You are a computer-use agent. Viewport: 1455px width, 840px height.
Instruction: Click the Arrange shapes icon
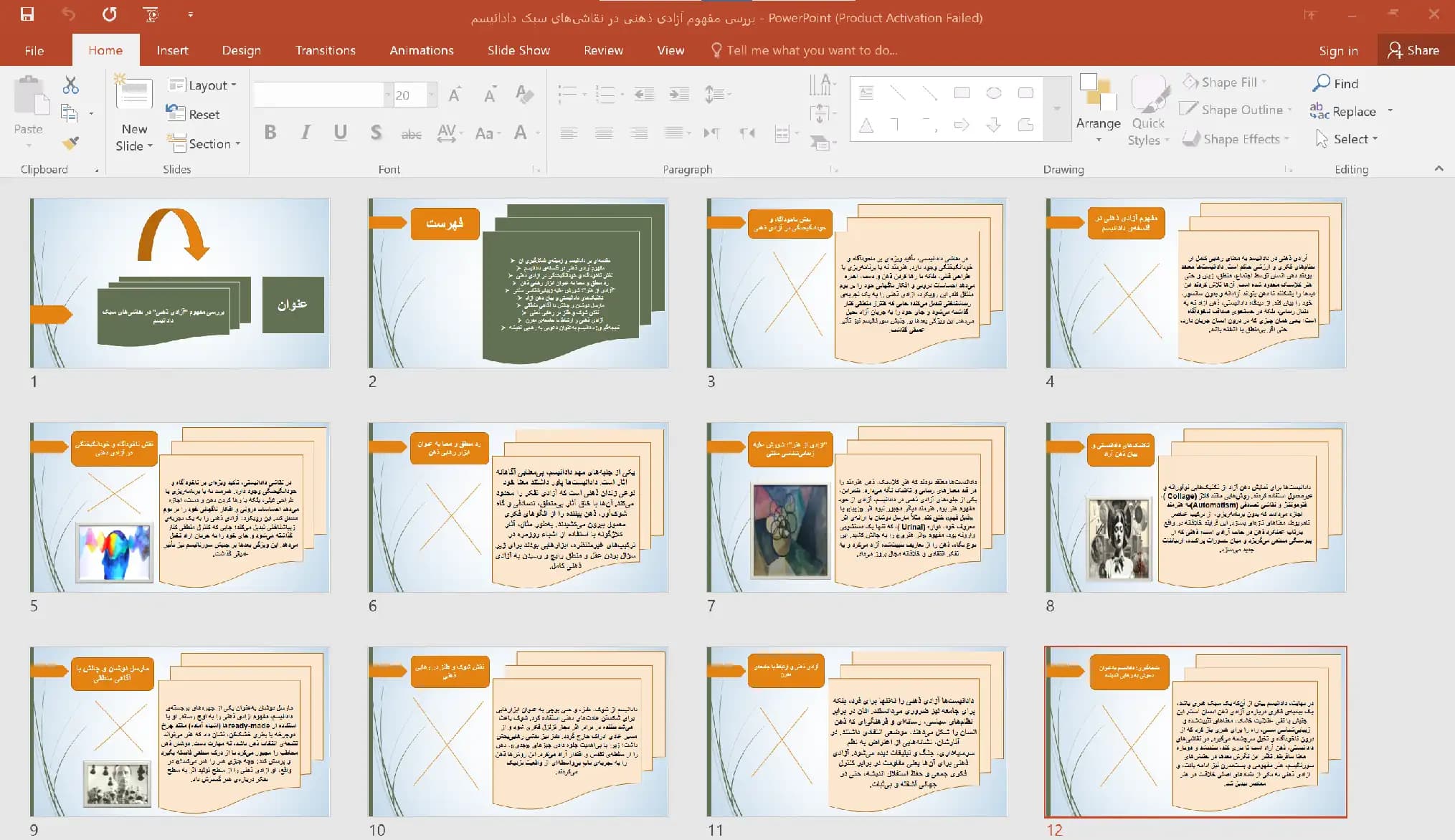pos(1098,93)
